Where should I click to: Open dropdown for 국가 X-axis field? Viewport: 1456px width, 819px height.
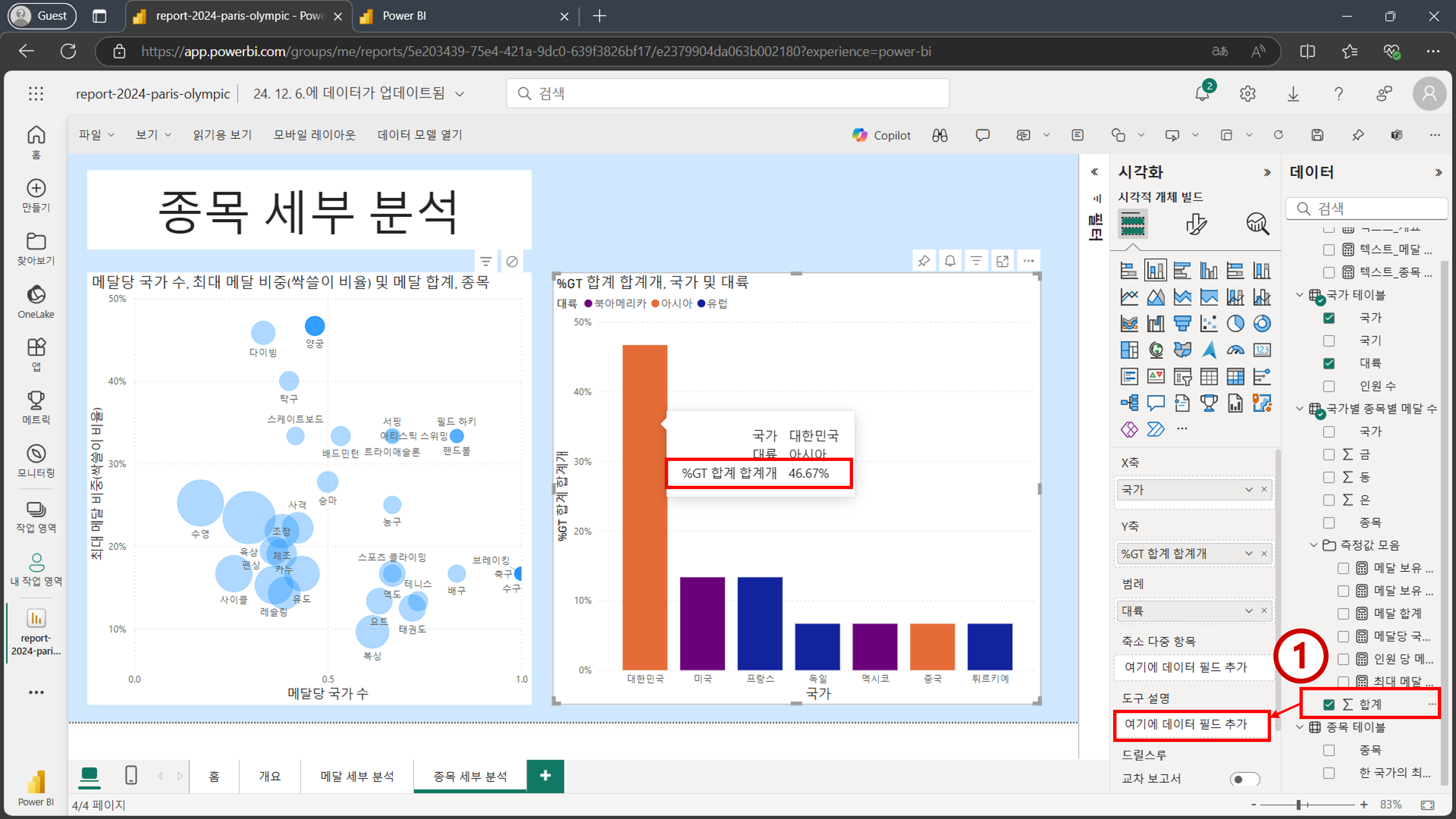[1249, 489]
